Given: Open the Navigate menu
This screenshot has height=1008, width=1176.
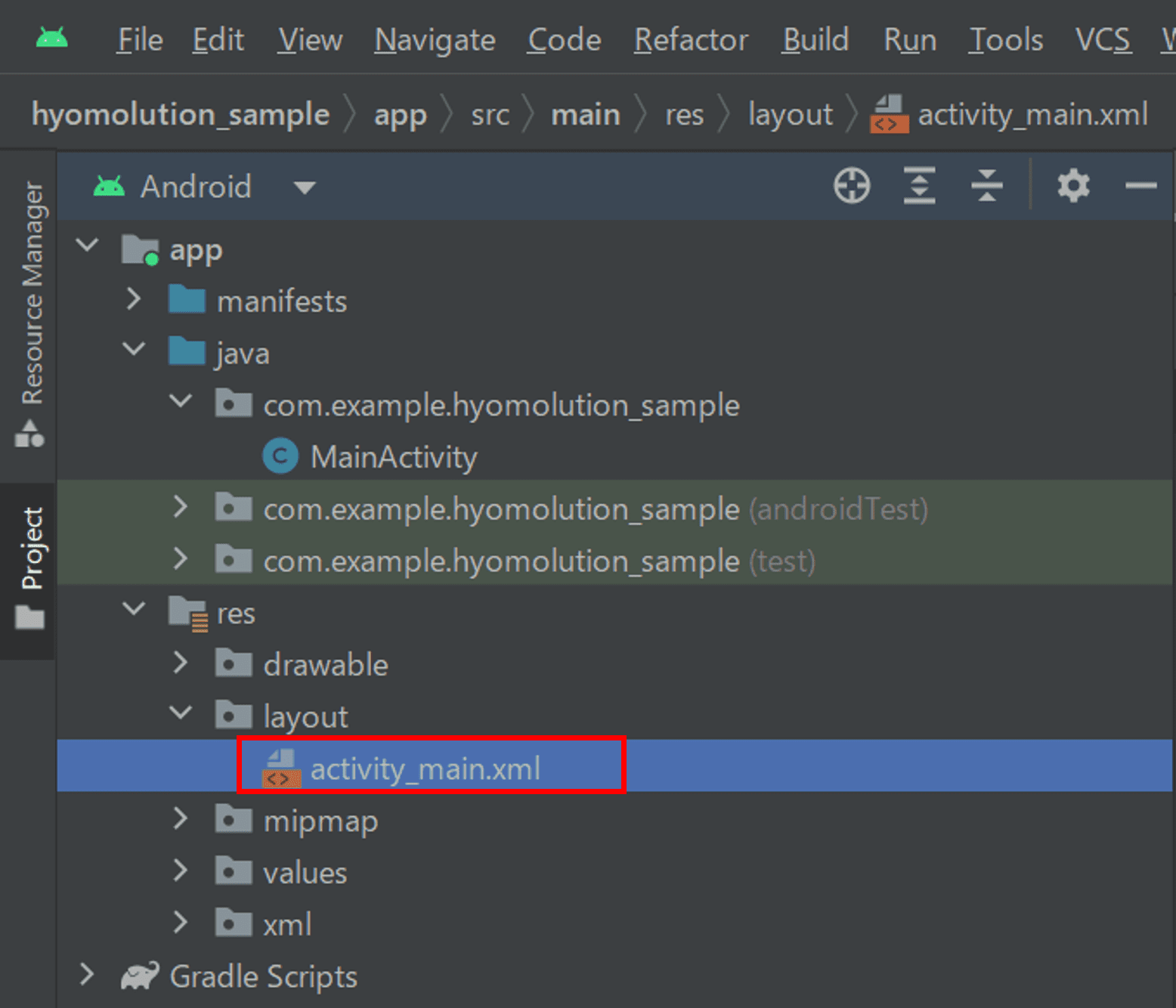Looking at the screenshot, I should tap(434, 40).
